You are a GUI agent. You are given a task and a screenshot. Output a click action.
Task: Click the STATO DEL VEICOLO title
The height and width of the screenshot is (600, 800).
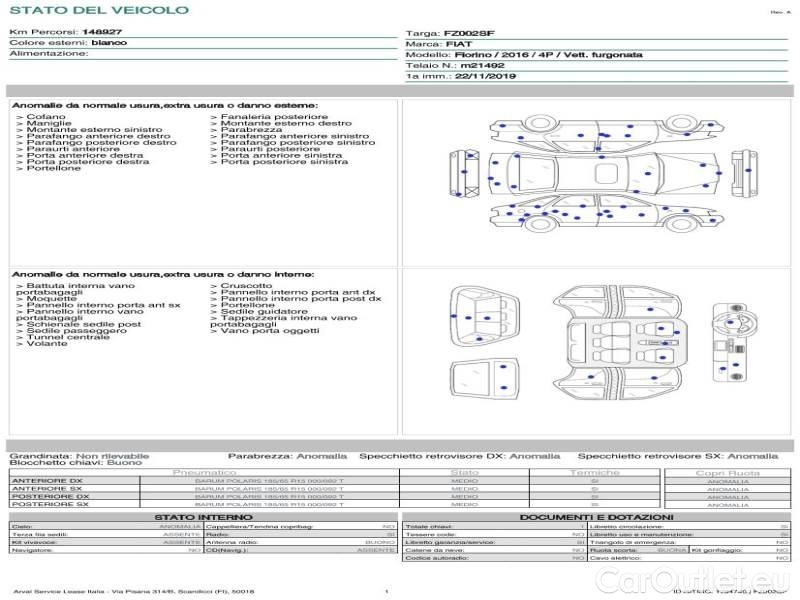point(99,10)
